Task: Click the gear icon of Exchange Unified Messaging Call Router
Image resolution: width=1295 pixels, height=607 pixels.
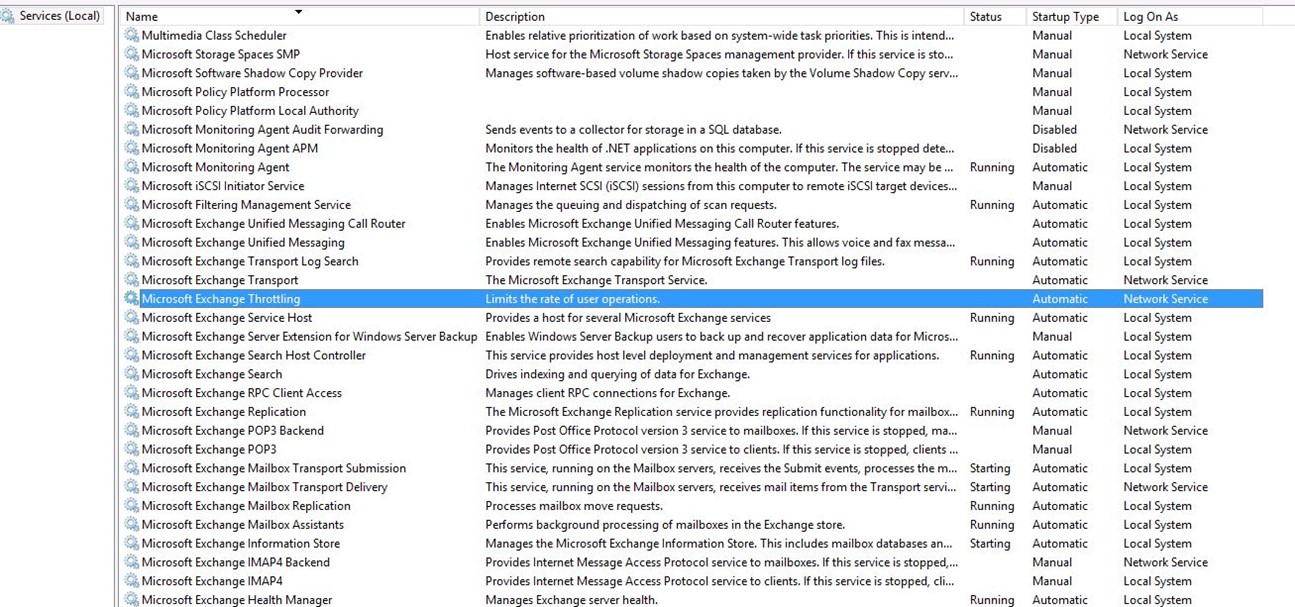Action: [132, 223]
